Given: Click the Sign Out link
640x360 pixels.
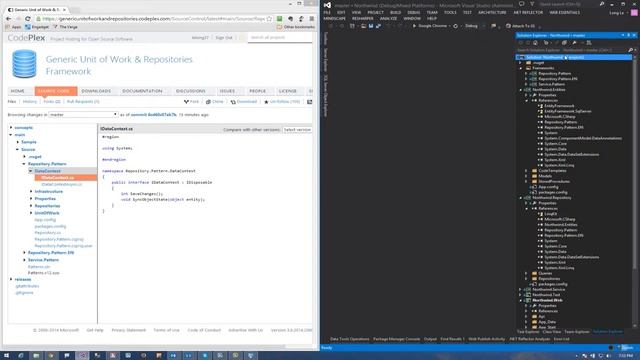Looking at the screenshot, I should tap(224, 38).
